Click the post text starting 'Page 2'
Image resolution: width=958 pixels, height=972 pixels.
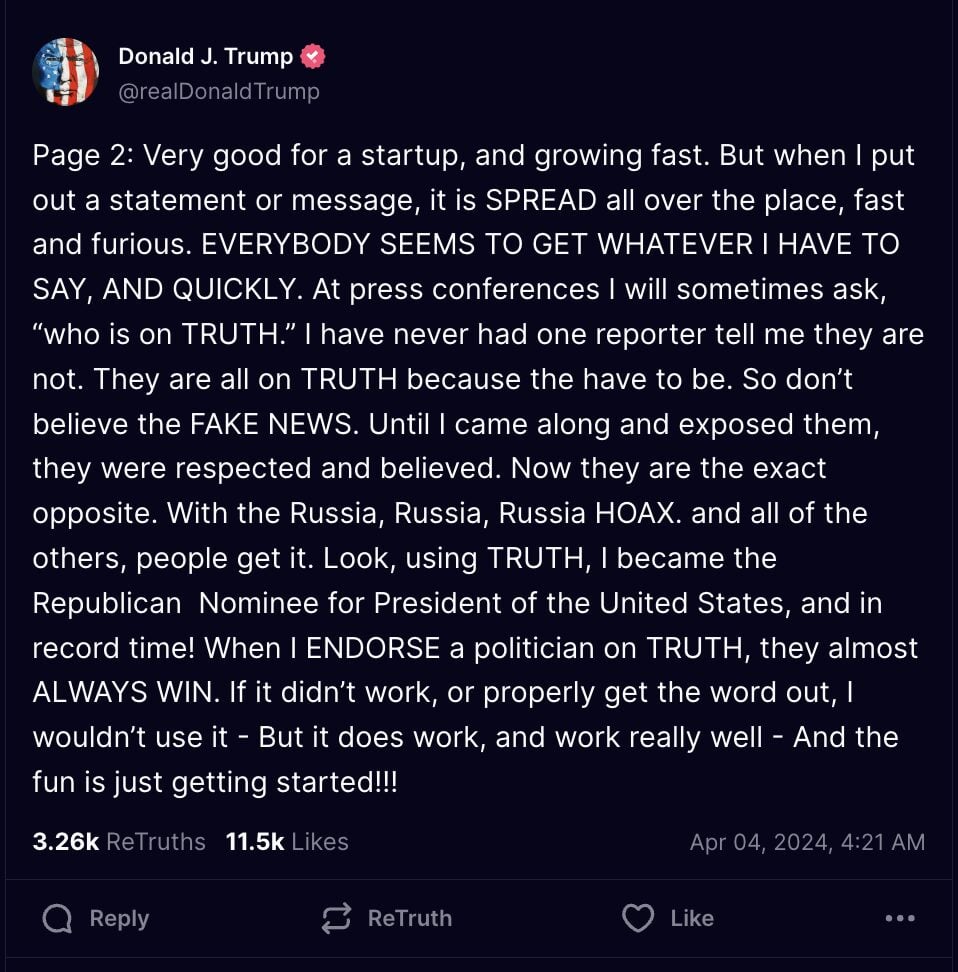478,468
